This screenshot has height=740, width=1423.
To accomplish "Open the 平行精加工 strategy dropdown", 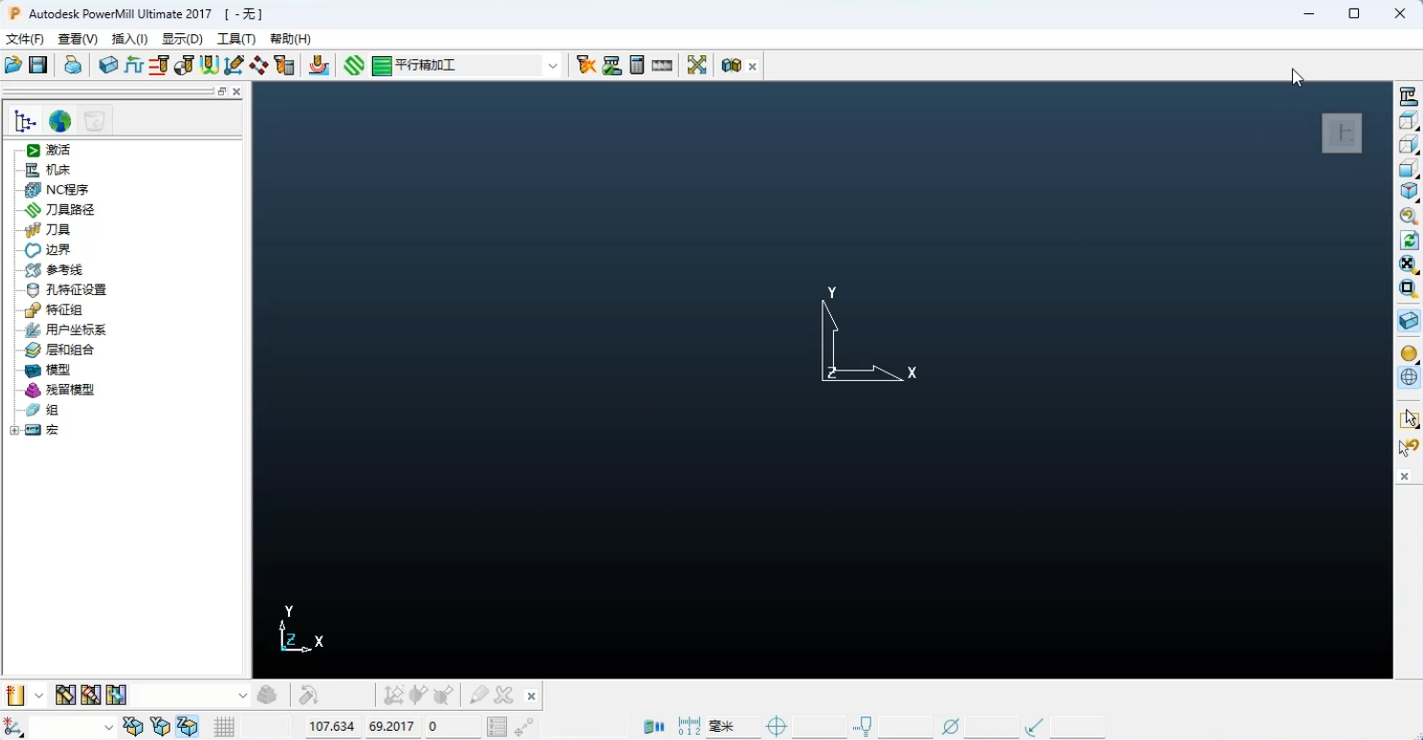I will [552, 66].
